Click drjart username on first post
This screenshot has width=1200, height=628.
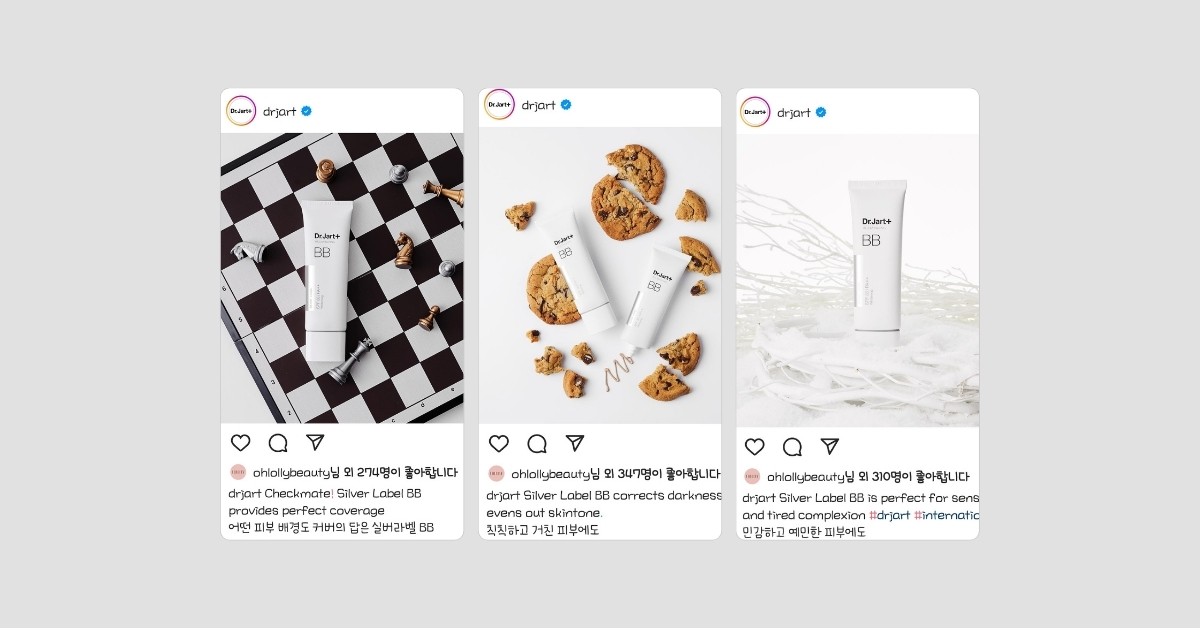280,111
